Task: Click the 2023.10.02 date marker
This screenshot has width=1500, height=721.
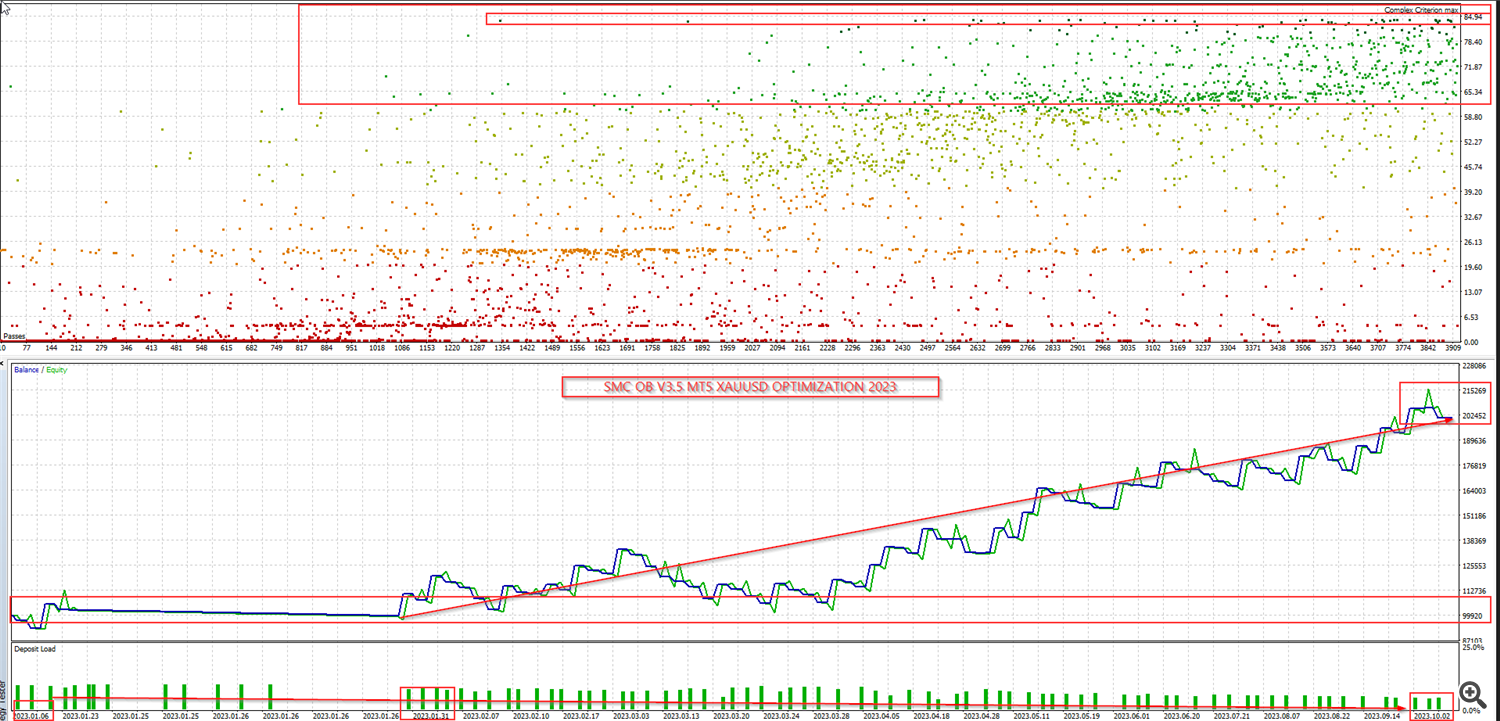Action: tap(1430, 715)
